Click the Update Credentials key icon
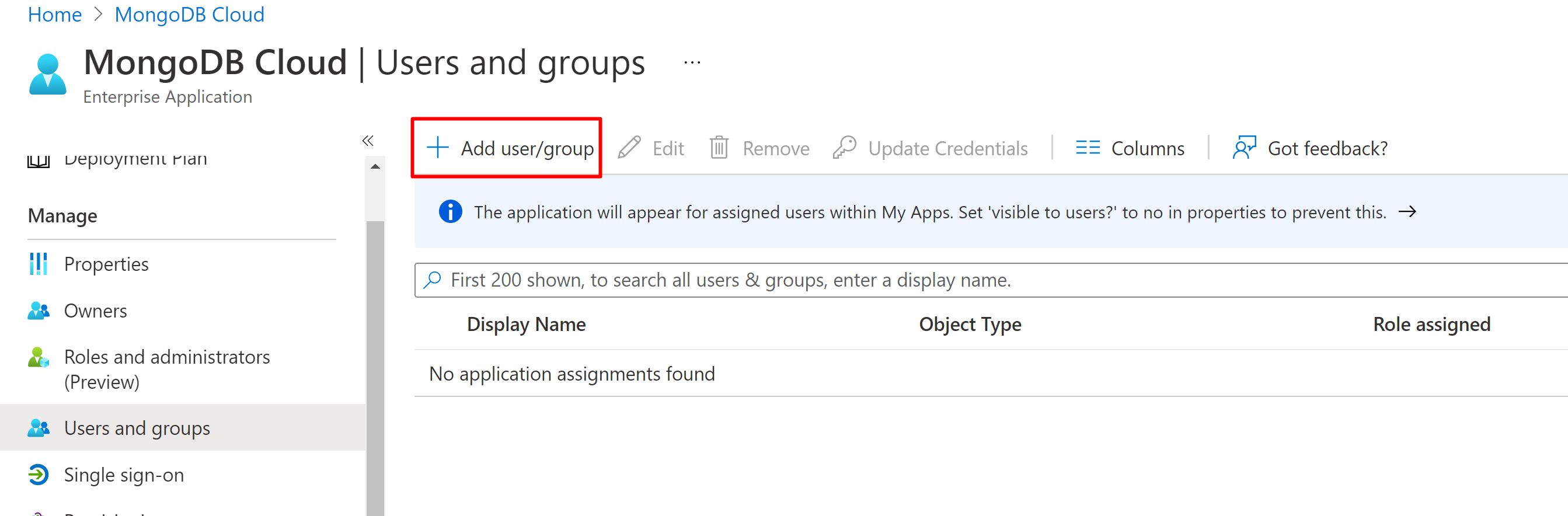Screen dimensions: 1568x516 pyautogui.click(x=844, y=148)
